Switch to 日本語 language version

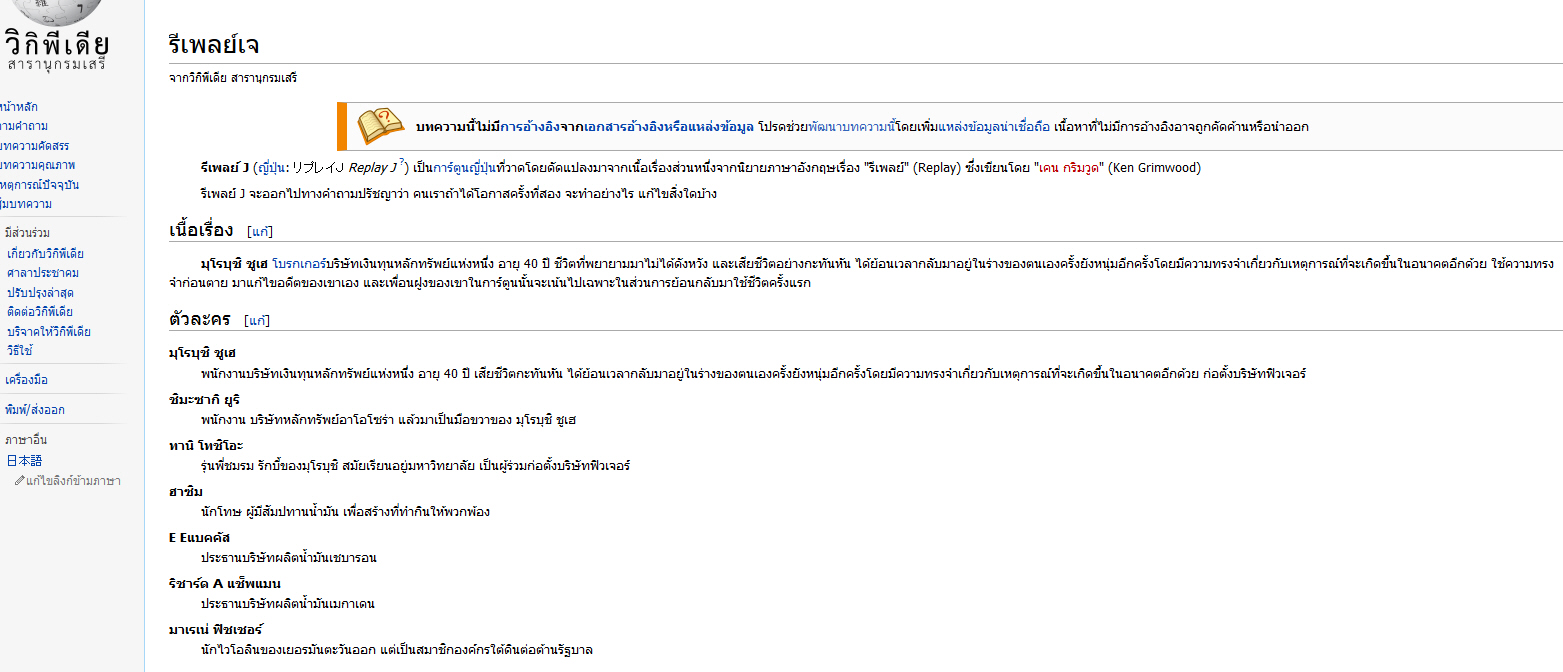pos(25,461)
